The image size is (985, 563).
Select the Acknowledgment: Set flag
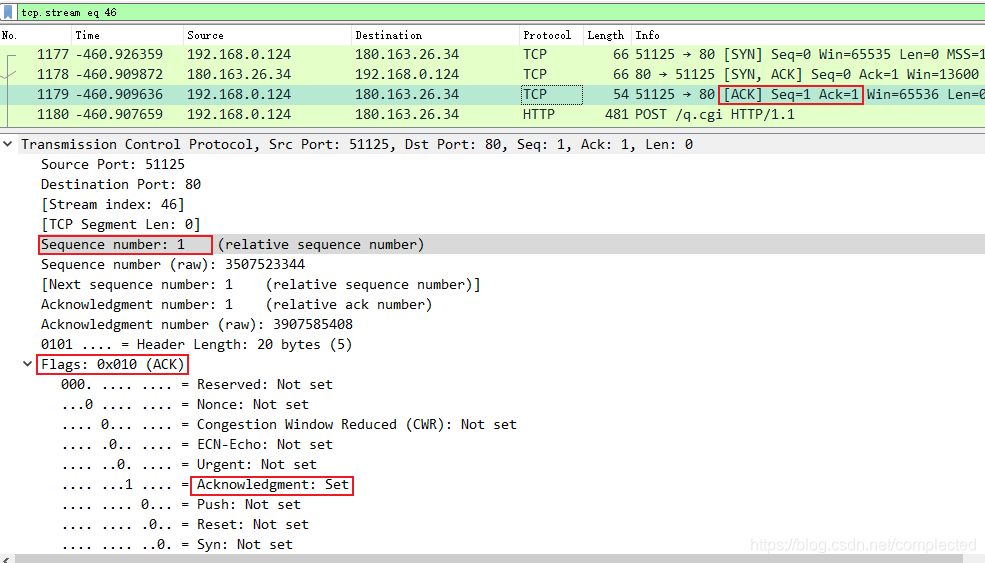point(205,485)
